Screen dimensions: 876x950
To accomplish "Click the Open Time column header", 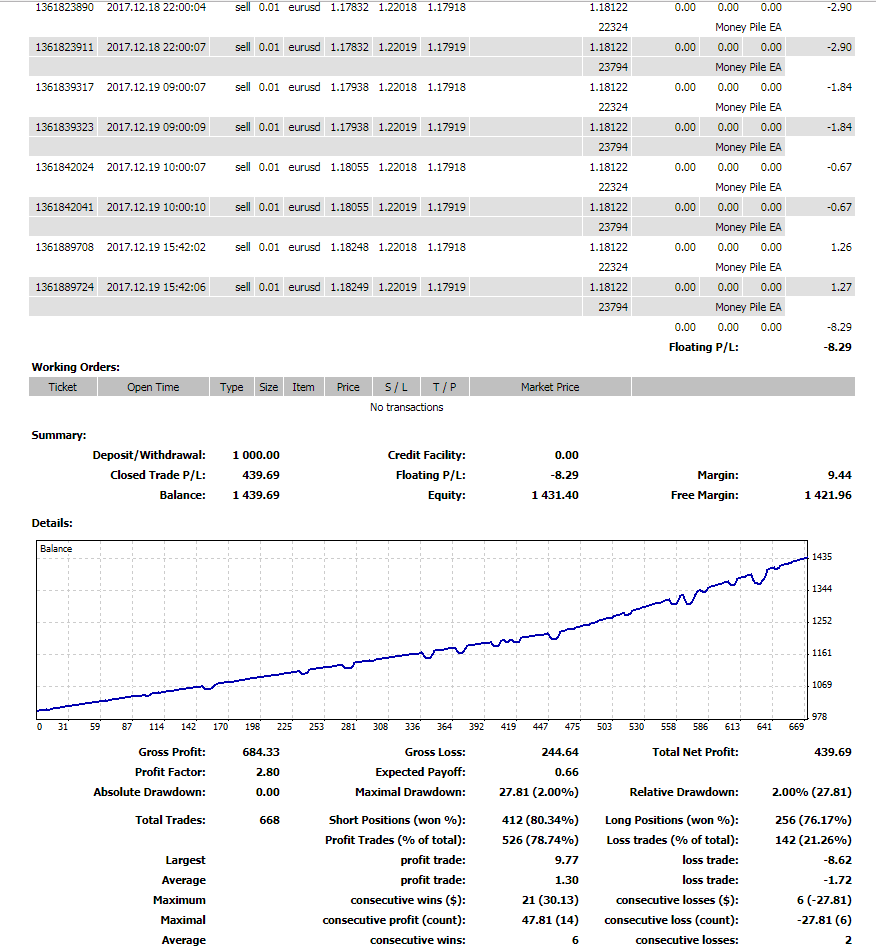I will click(x=153, y=387).
